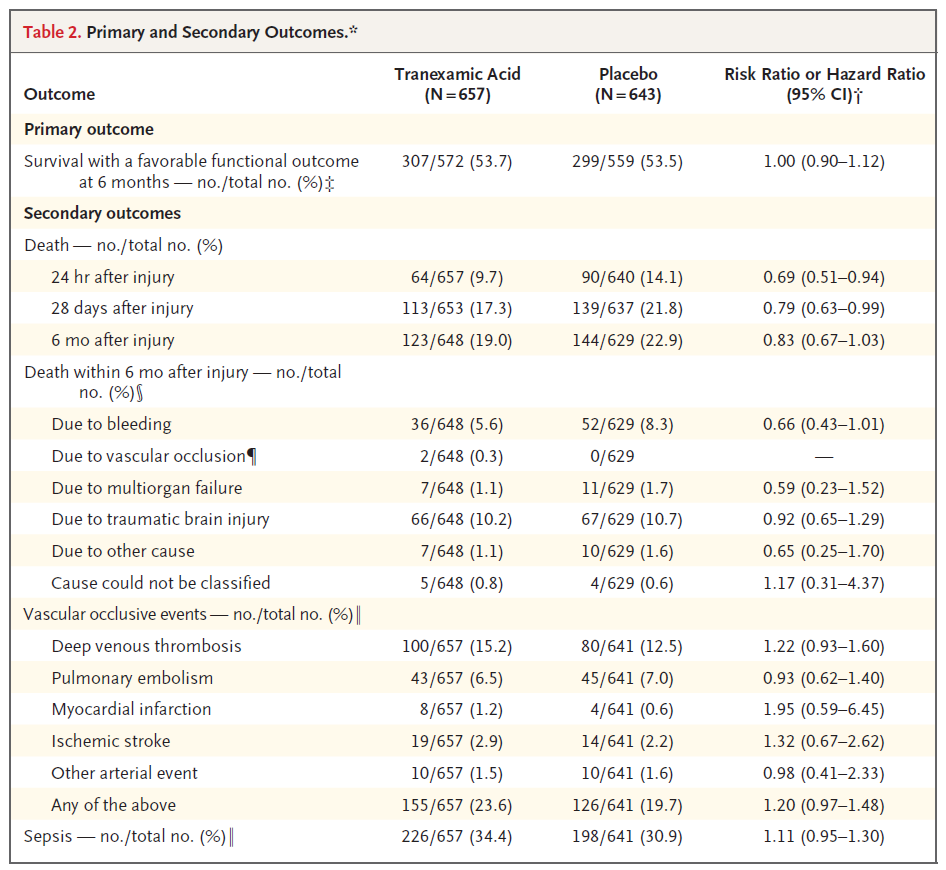
Task: Click the 307/572 (53.7) tranexamic acid value
Action: [457, 161]
